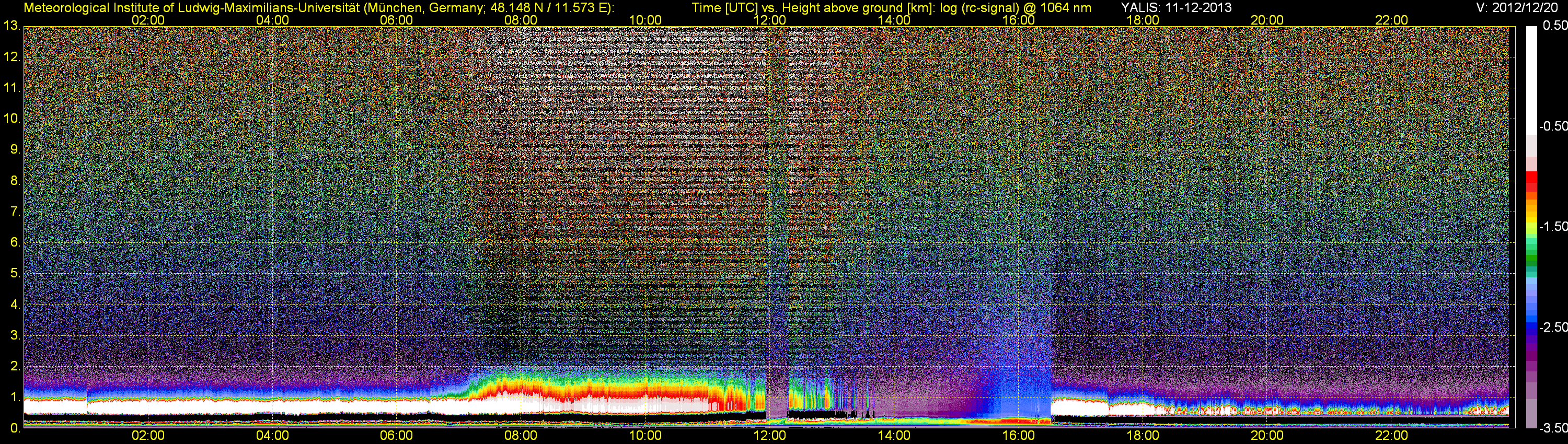Click the 6 km height axis label
The width and height of the screenshot is (1568, 444).
coord(15,242)
